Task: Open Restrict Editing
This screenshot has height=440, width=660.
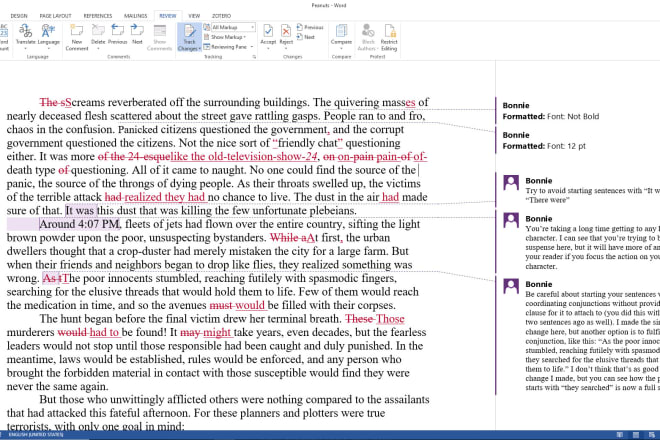Action: [389, 37]
